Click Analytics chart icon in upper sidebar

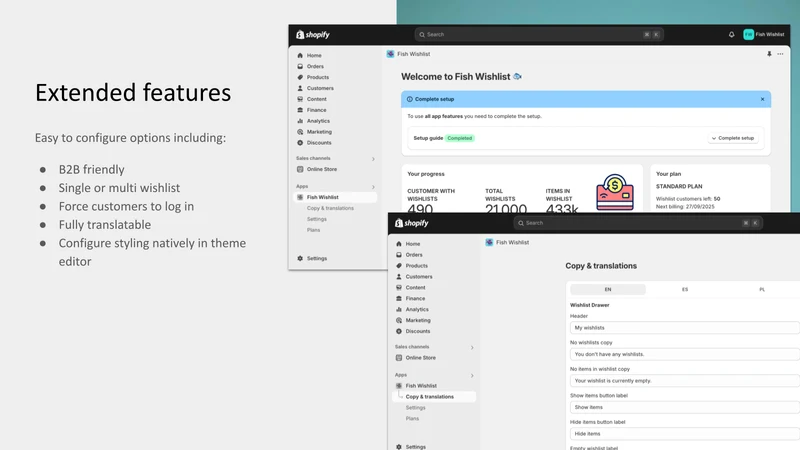pos(300,121)
